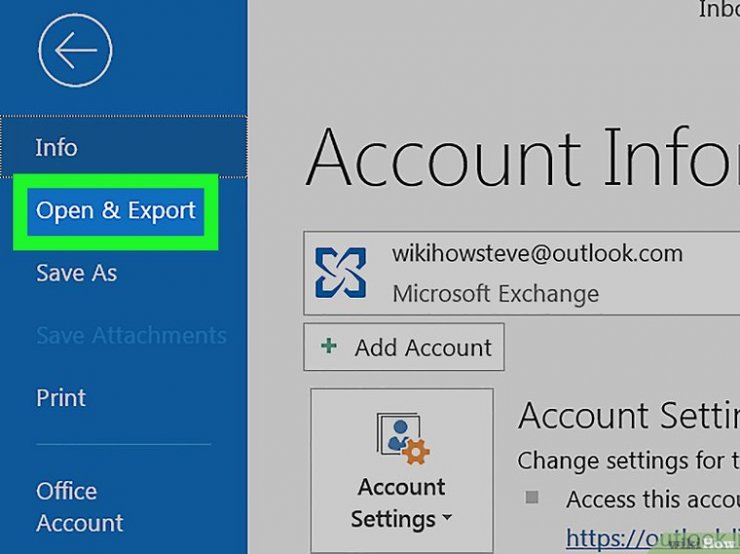Open the Account Settings dropdown button
Viewport: 740px width, 554px height.
click(402, 471)
